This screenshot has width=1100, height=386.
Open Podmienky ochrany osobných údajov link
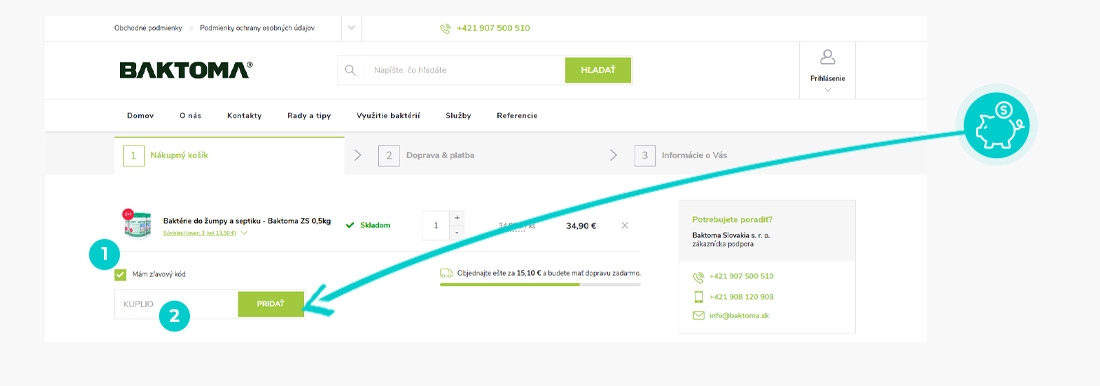click(x=257, y=28)
